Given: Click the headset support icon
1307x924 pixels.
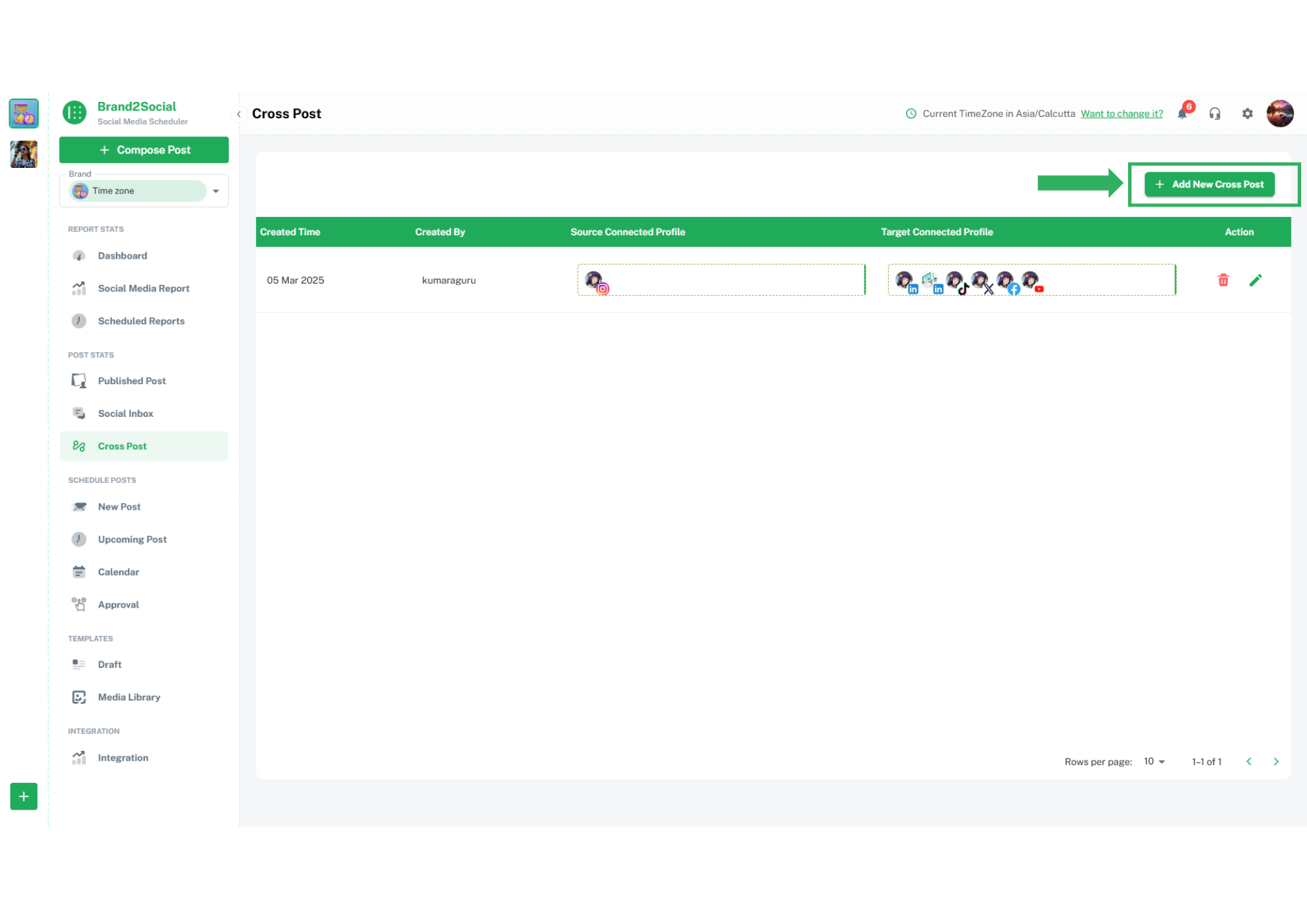Looking at the screenshot, I should pos(1214,114).
